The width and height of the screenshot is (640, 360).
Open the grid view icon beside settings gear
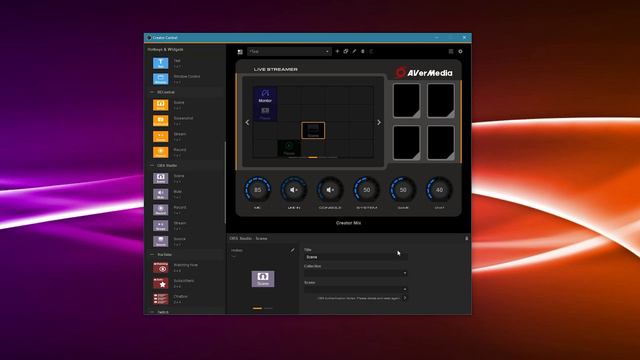pyautogui.click(x=451, y=51)
